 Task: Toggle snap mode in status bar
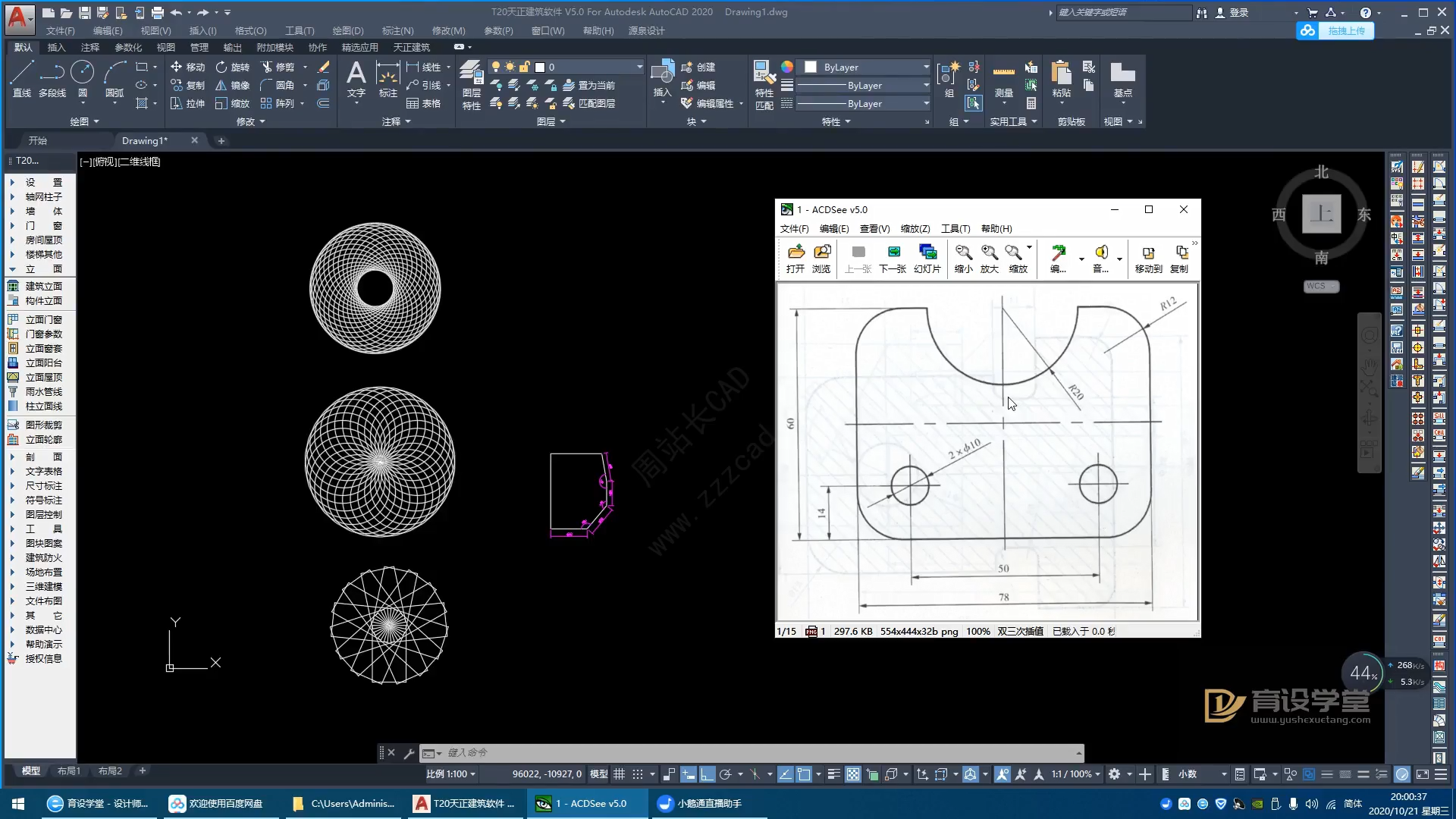click(638, 774)
